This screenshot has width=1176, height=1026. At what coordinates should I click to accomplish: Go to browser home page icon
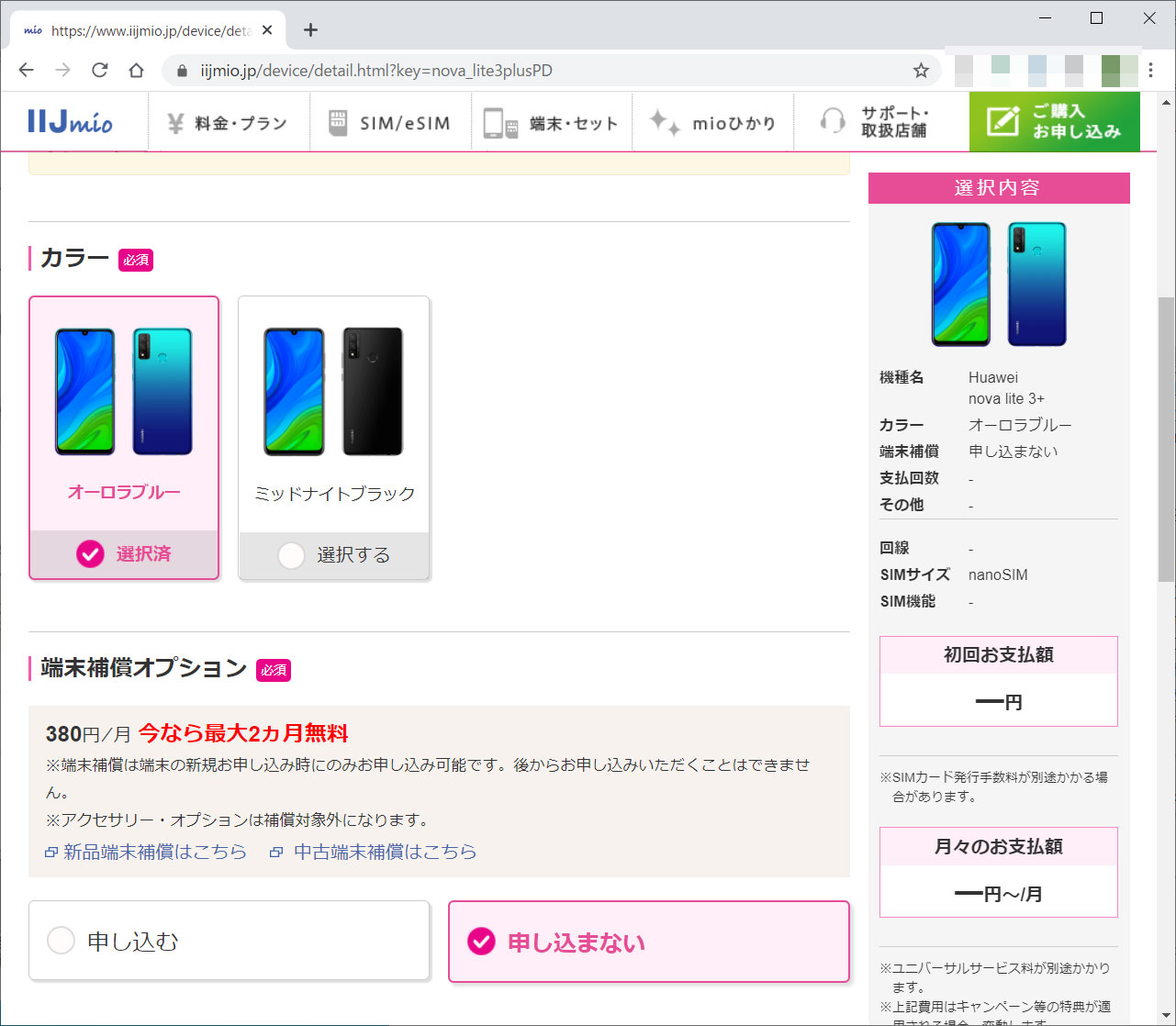pyautogui.click(x=136, y=71)
